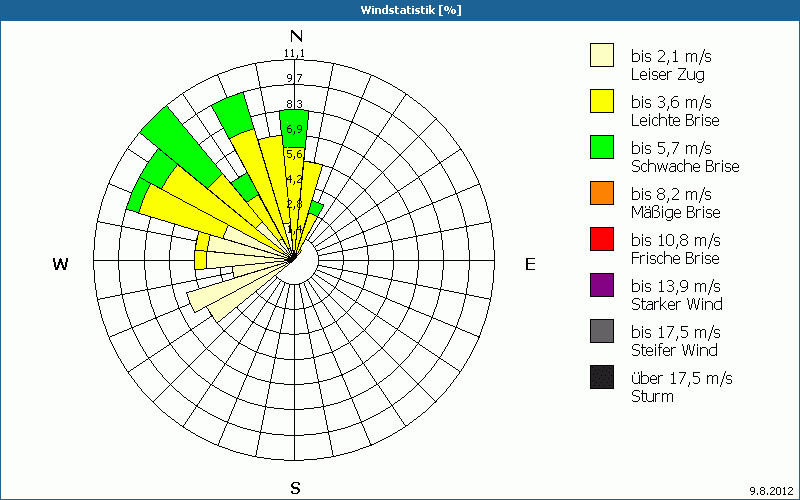Click the red 'bis 10,8 m/s' legend swatch

point(602,239)
